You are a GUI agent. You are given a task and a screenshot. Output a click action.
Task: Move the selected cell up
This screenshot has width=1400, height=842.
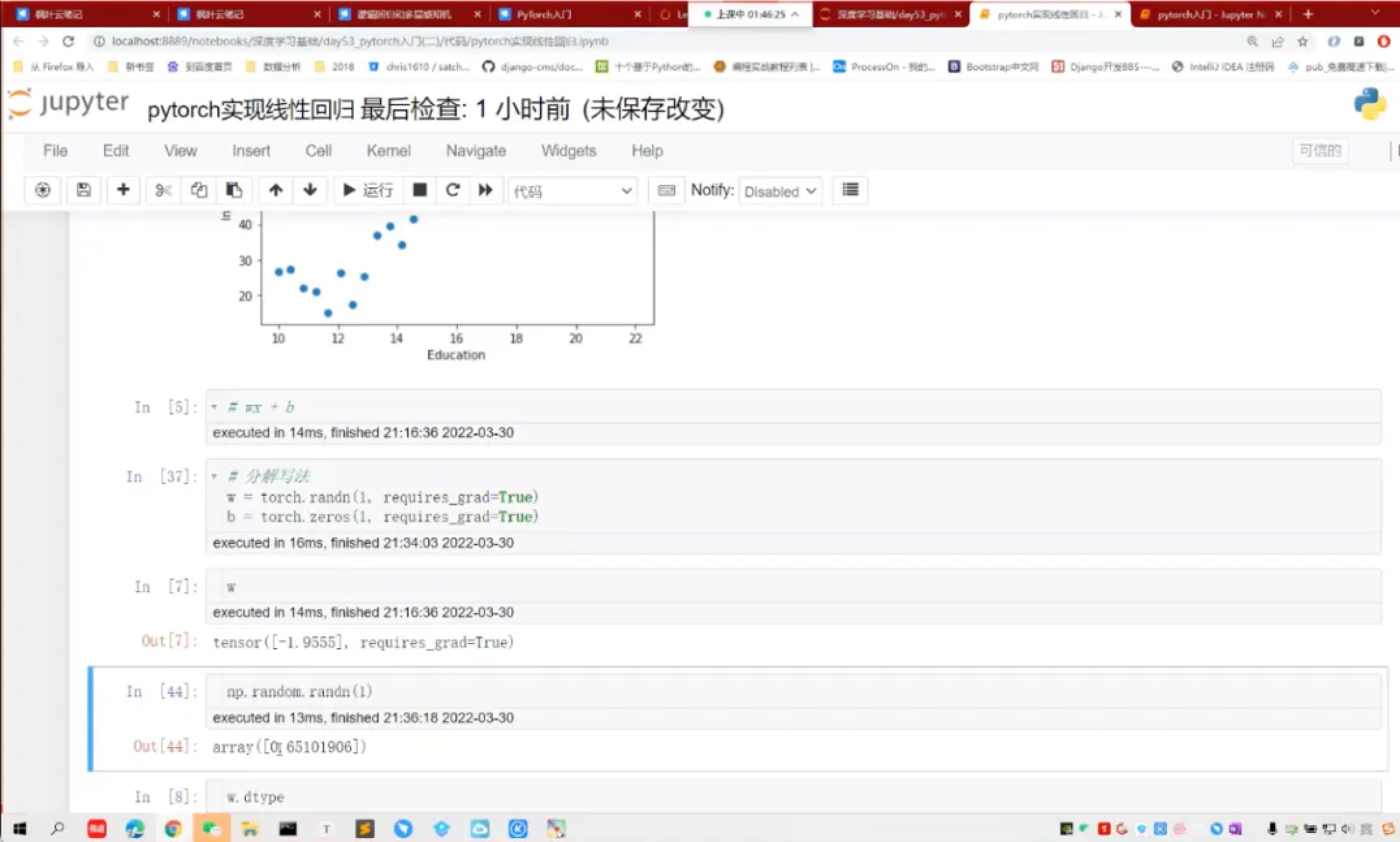point(275,190)
